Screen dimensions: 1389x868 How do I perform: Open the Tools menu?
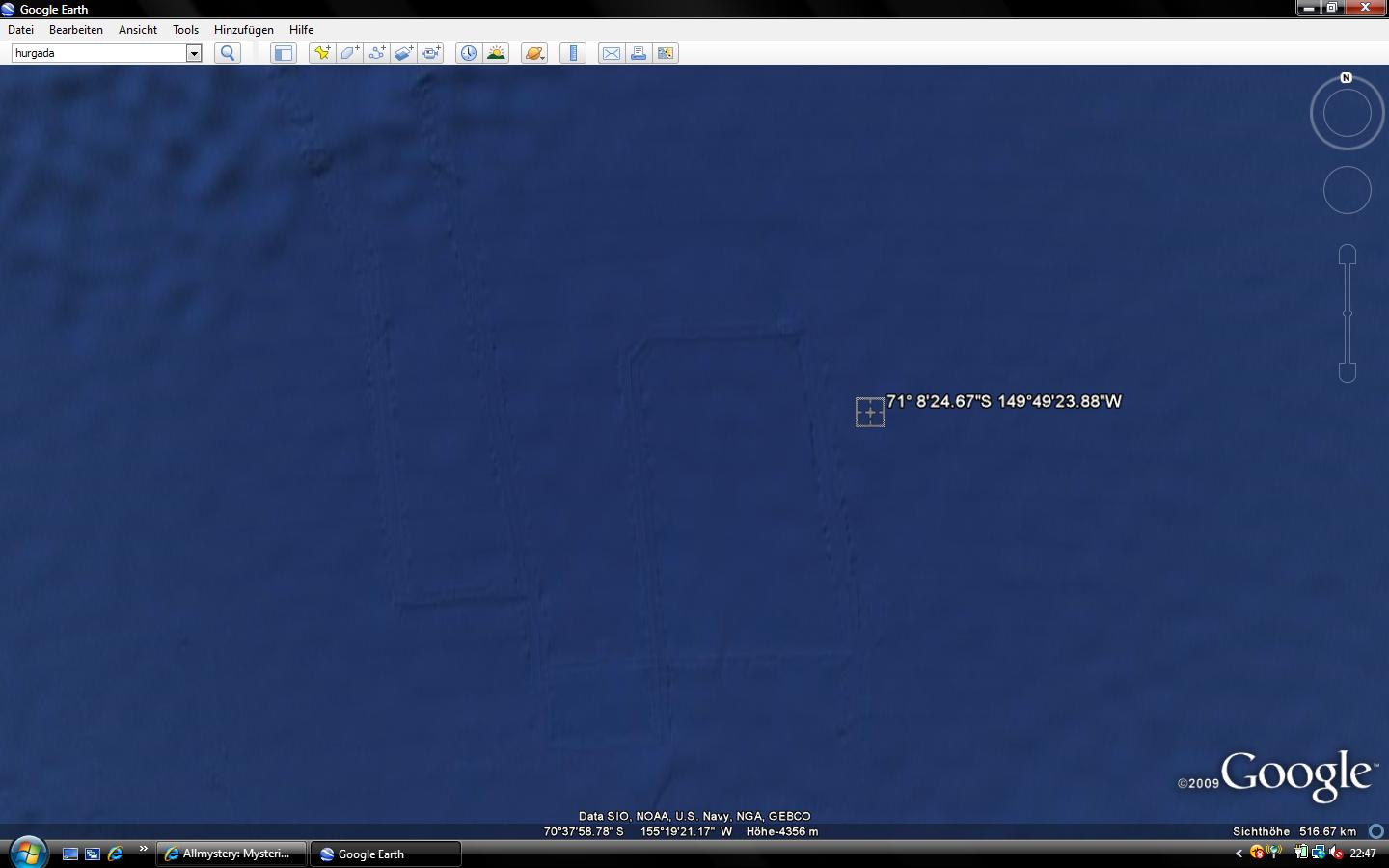(x=185, y=30)
